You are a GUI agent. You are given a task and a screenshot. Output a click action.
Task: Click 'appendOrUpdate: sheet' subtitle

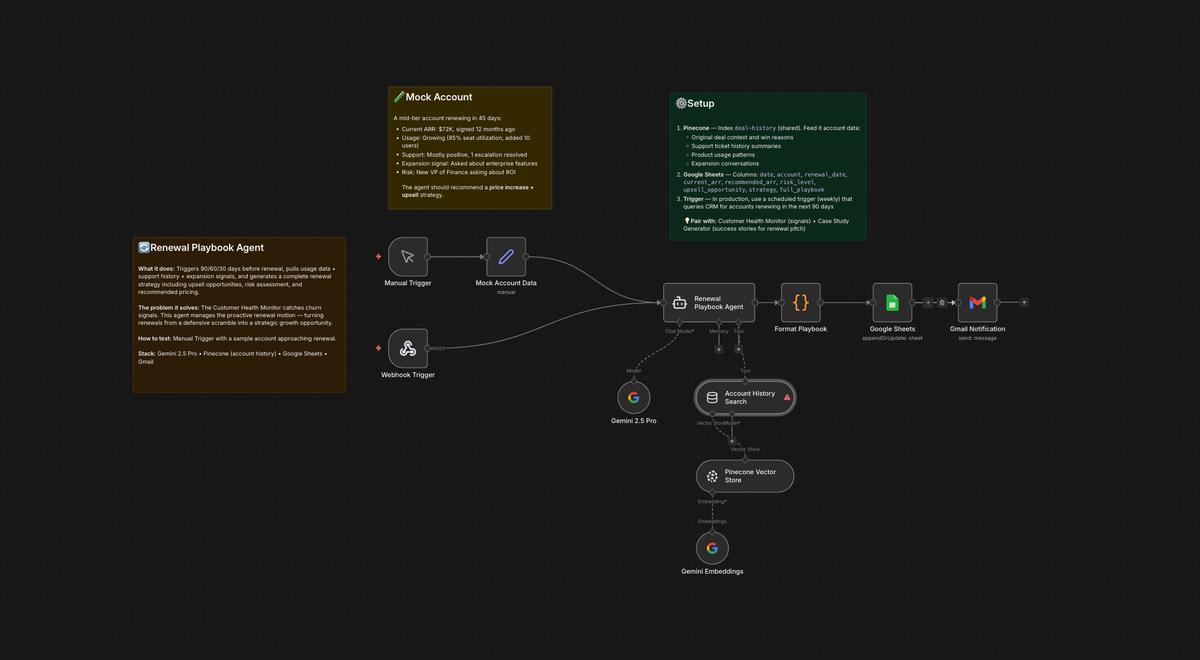[892, 338]
